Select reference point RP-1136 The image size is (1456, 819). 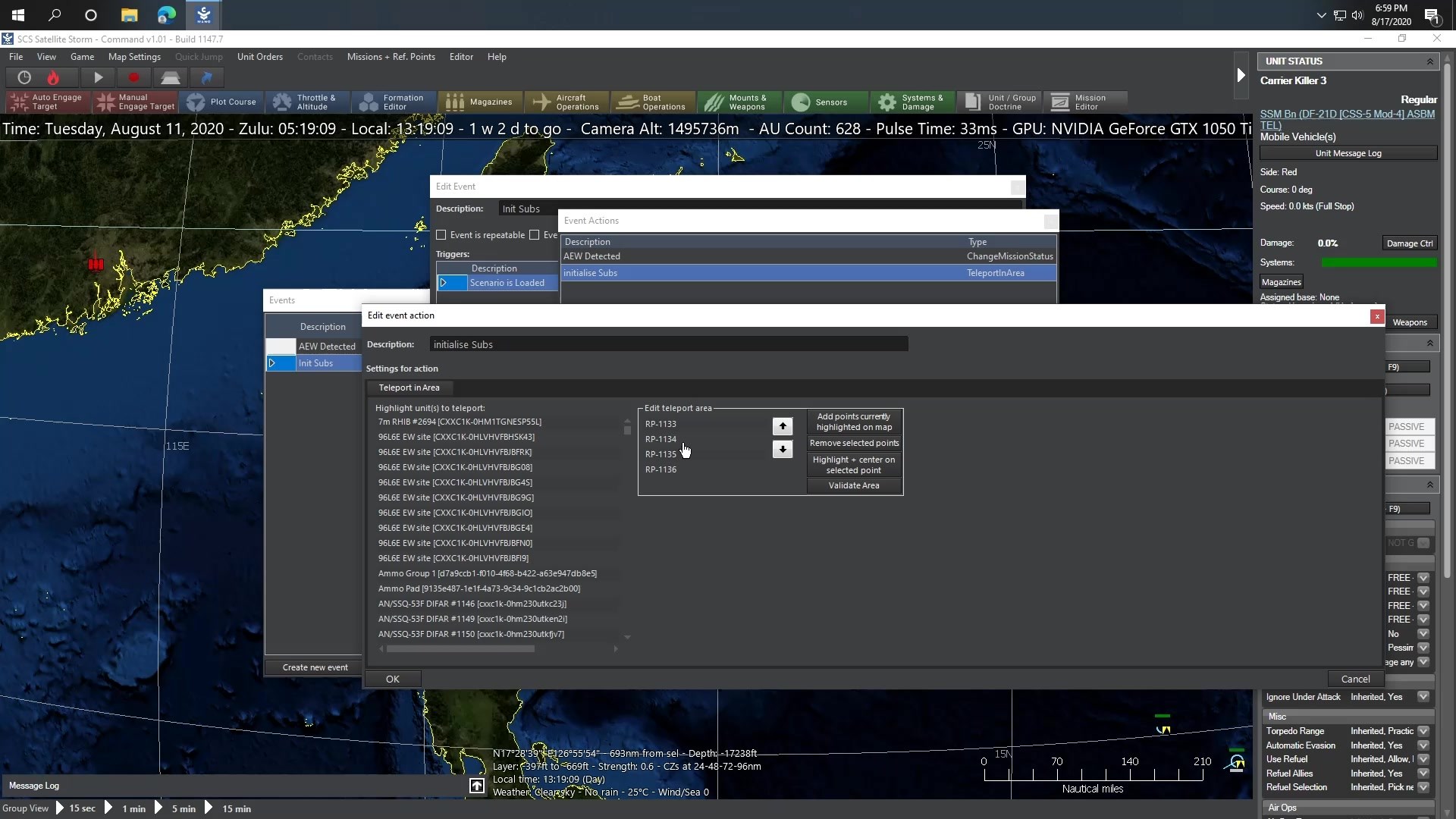(x=661, y=469)
